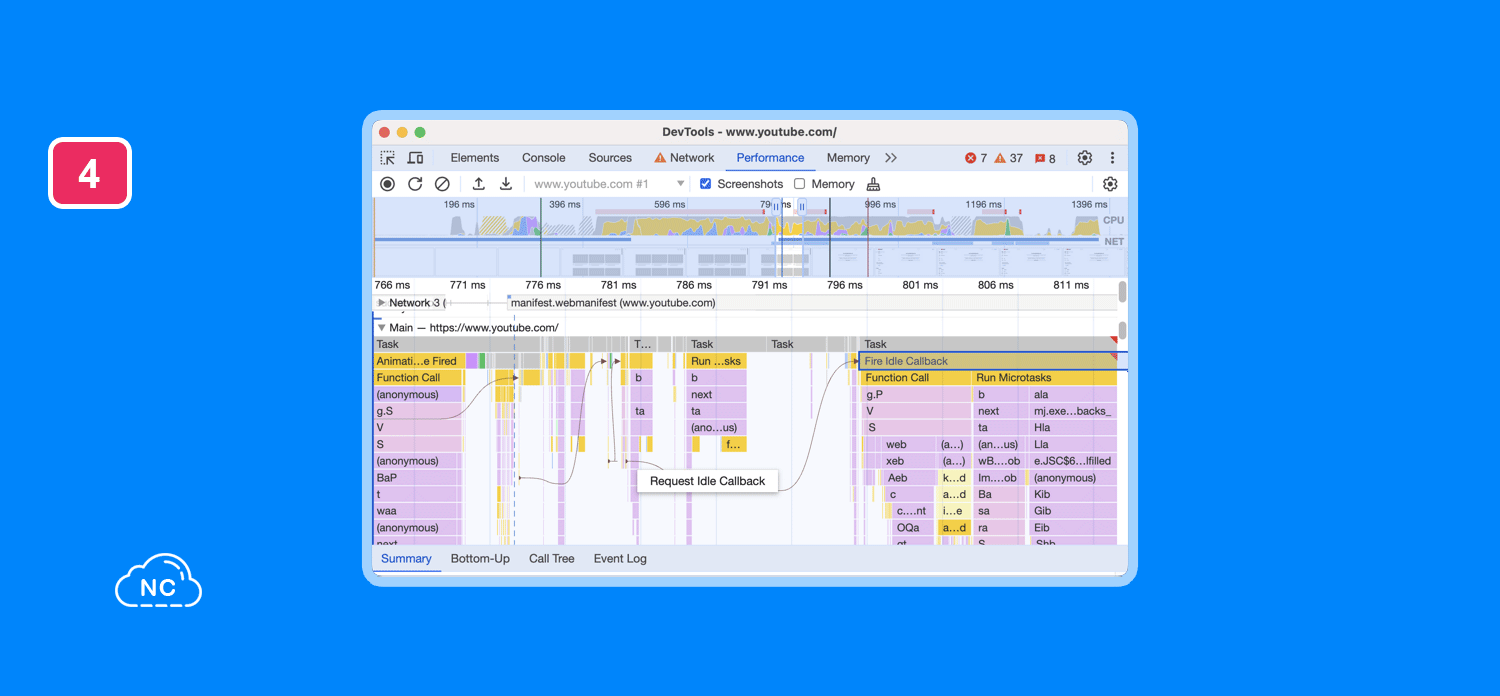The height and width of the screenshot is (696, 1500).
Task: Click the e.JSC$6…lfilled flame entry
Action: (1074, 461)
